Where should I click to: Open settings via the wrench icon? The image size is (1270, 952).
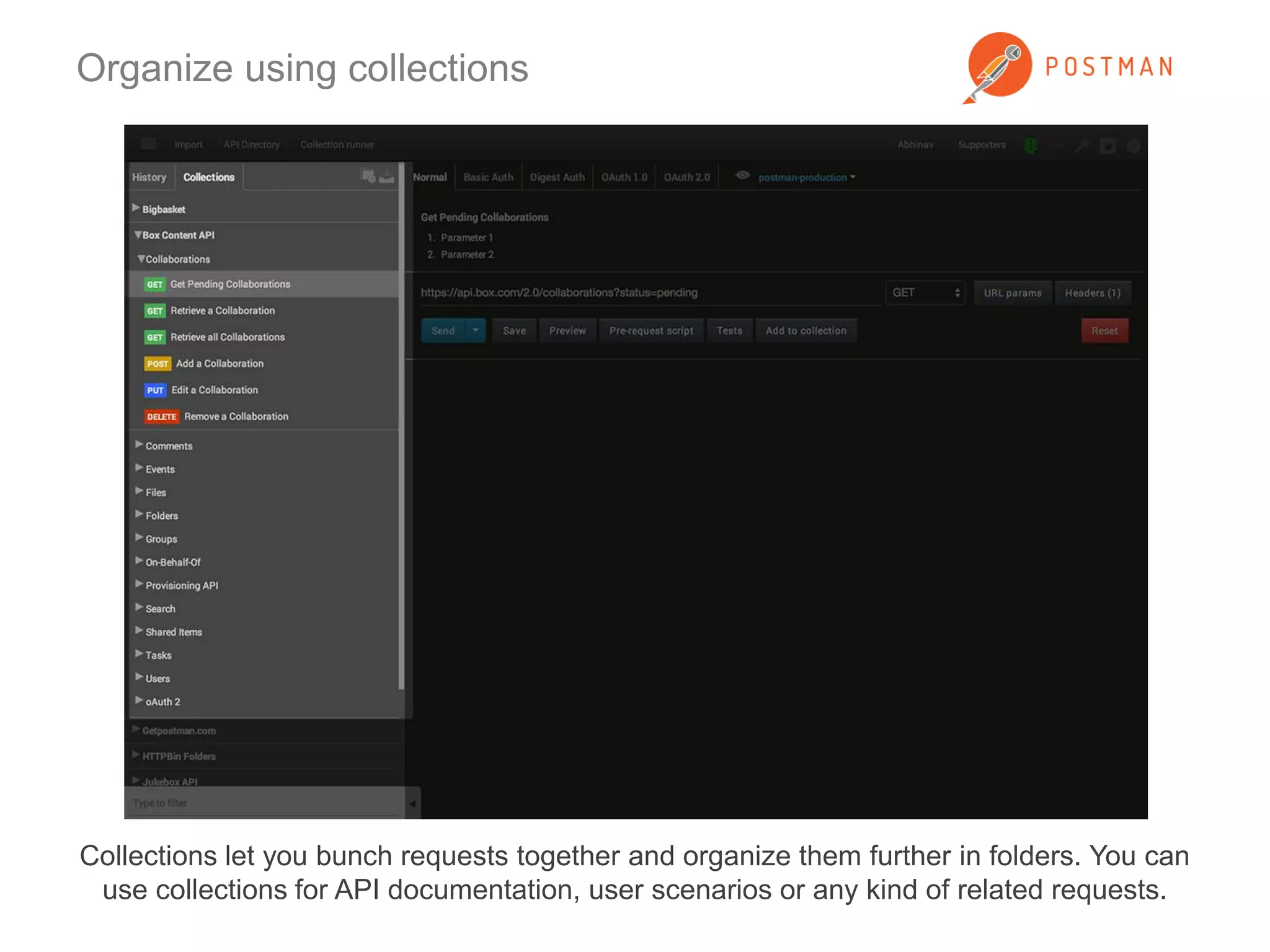pos(1082,145)
